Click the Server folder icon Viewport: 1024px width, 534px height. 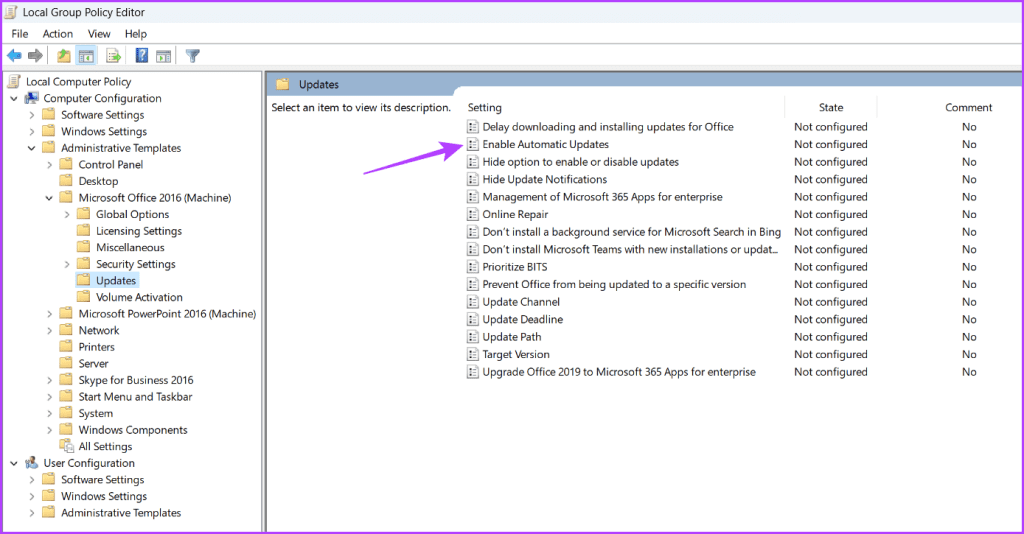pyautogui.click(x=66, y=363)
